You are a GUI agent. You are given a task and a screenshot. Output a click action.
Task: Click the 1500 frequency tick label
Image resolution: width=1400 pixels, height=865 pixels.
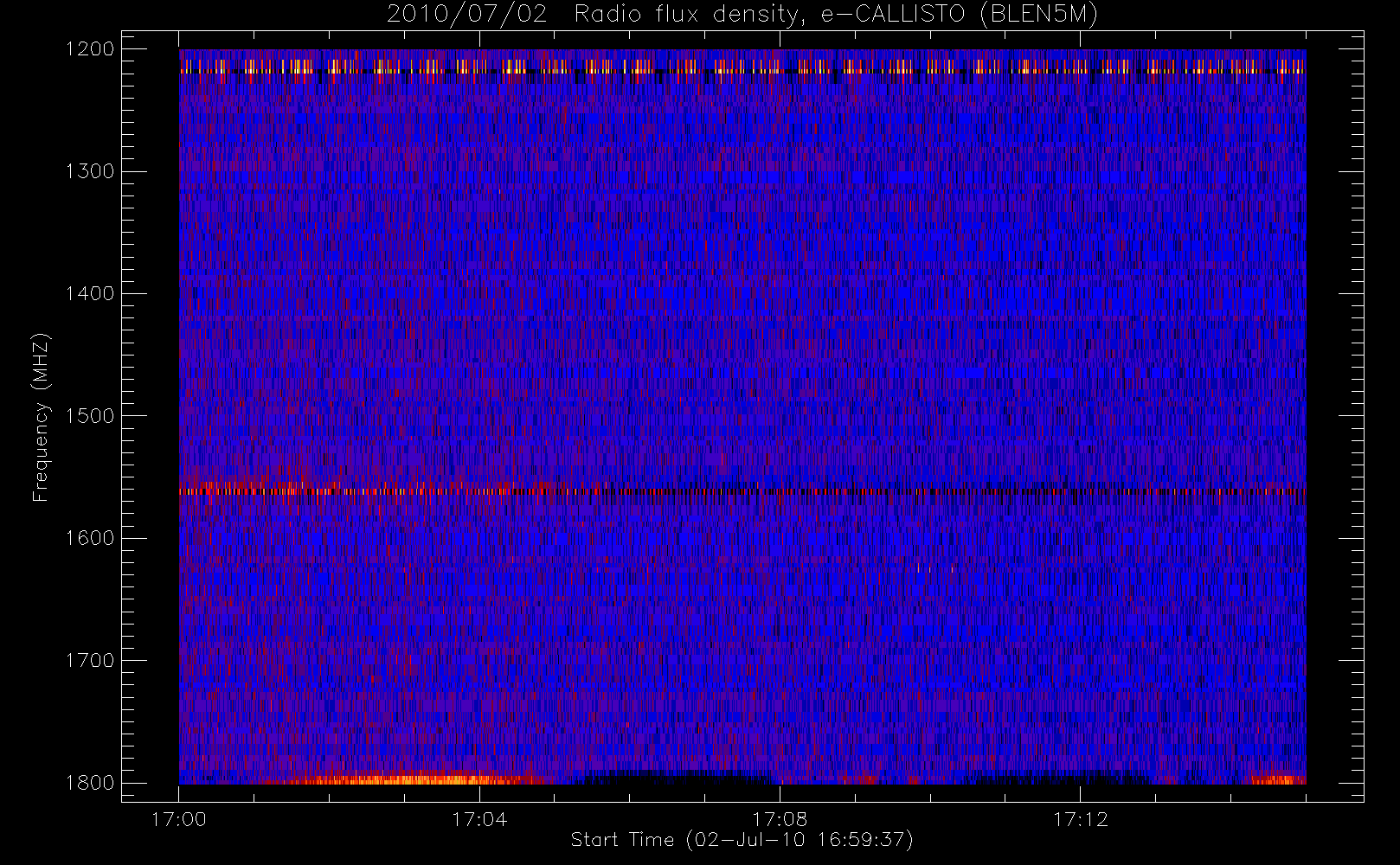[90, 415]
